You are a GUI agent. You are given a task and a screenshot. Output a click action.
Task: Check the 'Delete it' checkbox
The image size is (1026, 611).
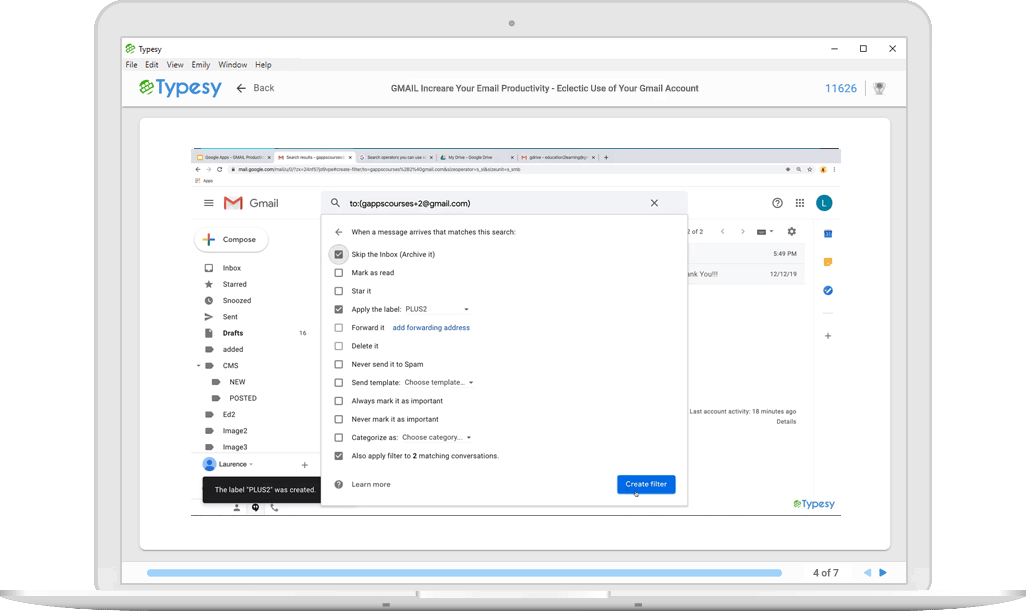click(338, 346)
